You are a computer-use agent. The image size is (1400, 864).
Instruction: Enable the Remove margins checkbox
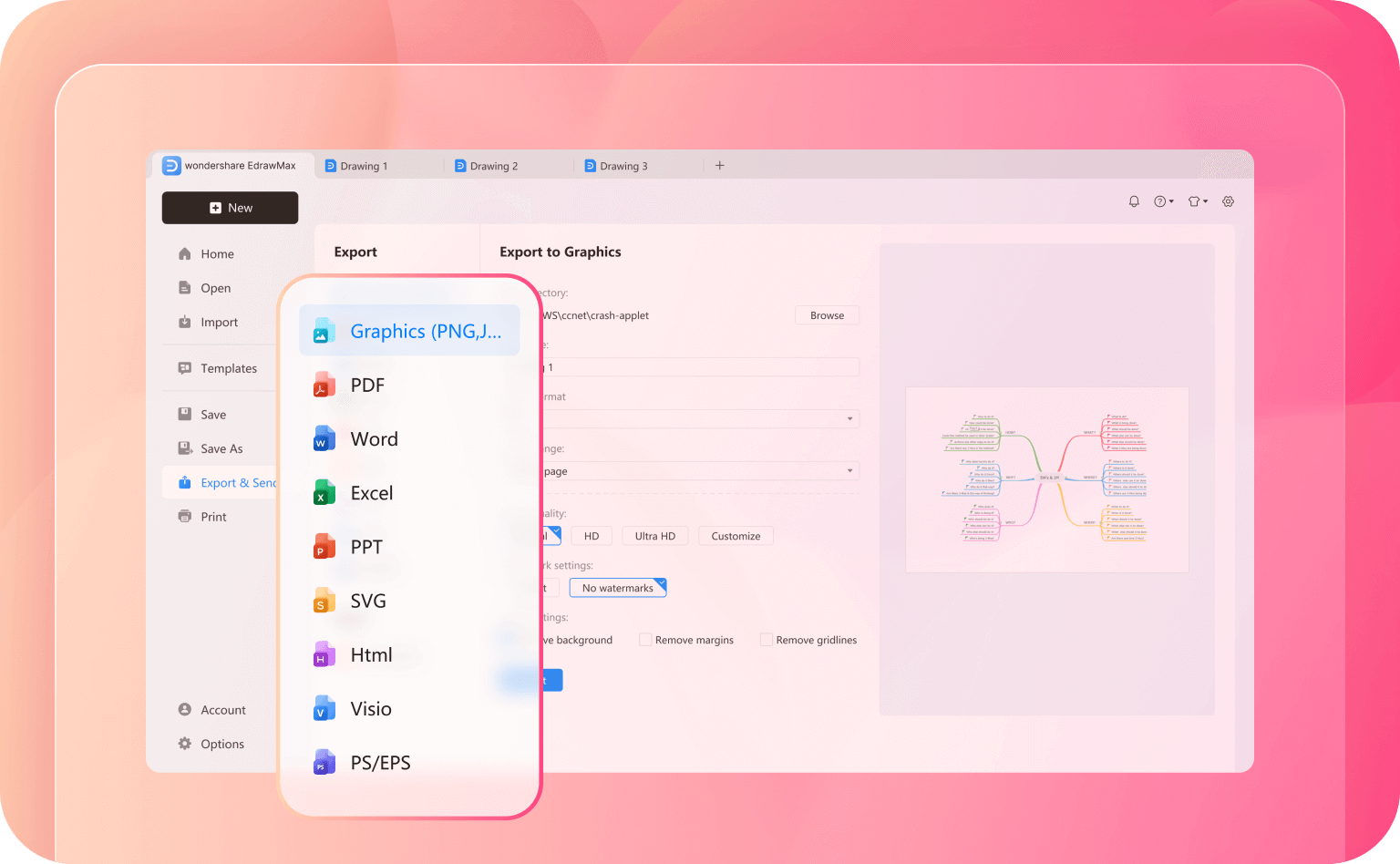(645, 640)
